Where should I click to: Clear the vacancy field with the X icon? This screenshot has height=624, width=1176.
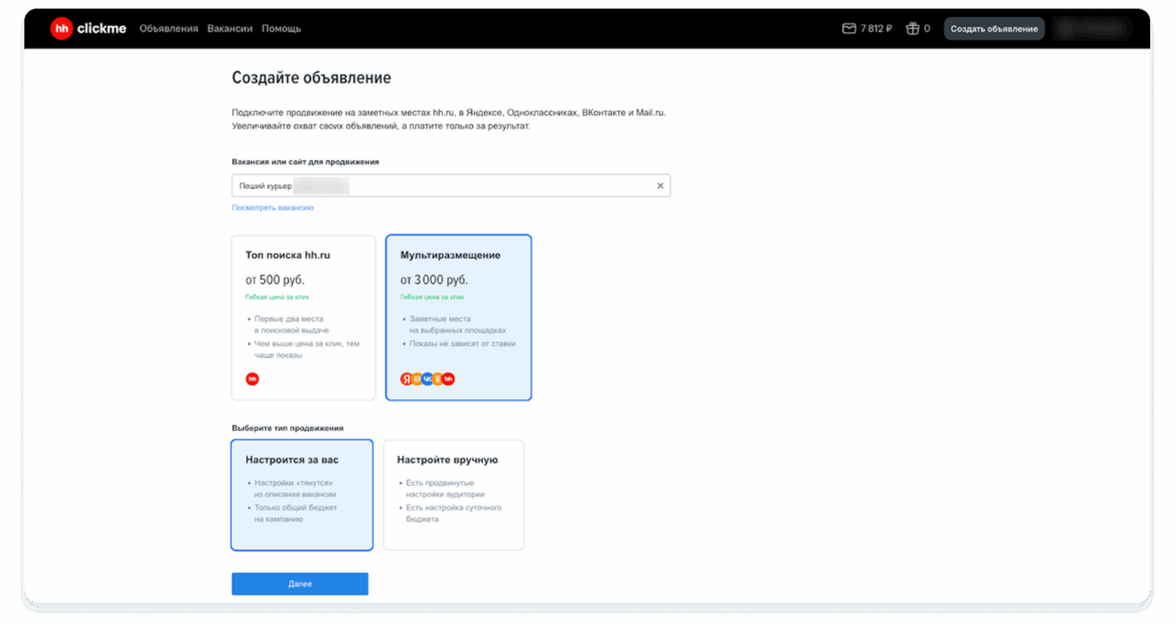[x=660, y=186]
